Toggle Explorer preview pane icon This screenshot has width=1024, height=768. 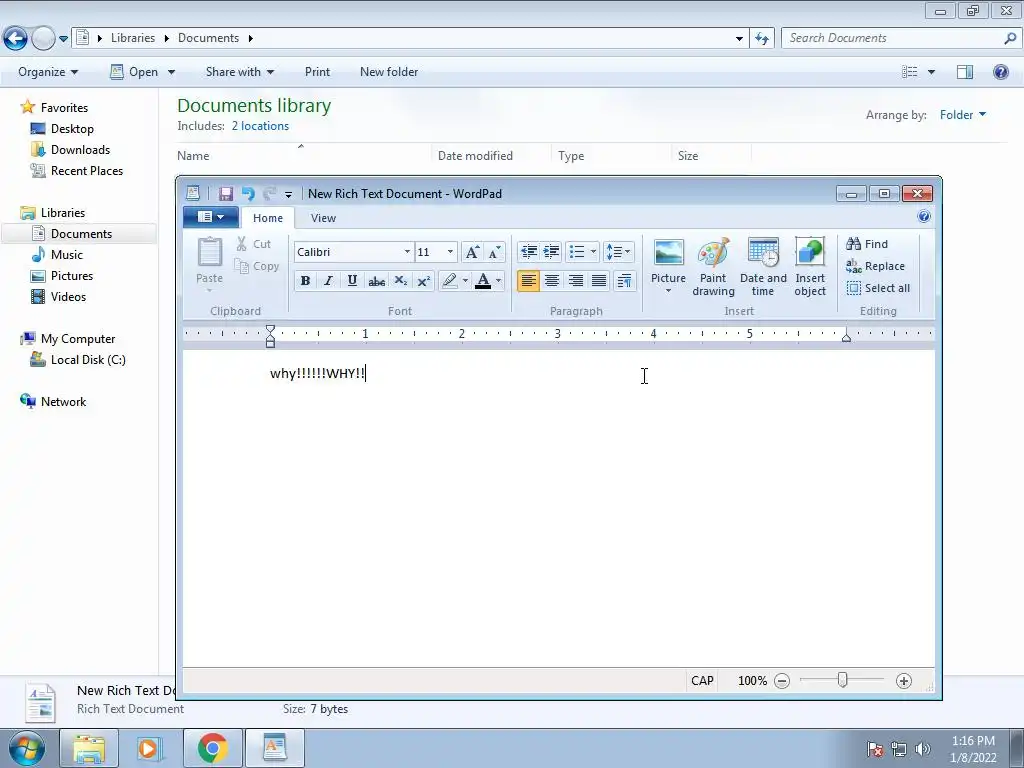965,72
